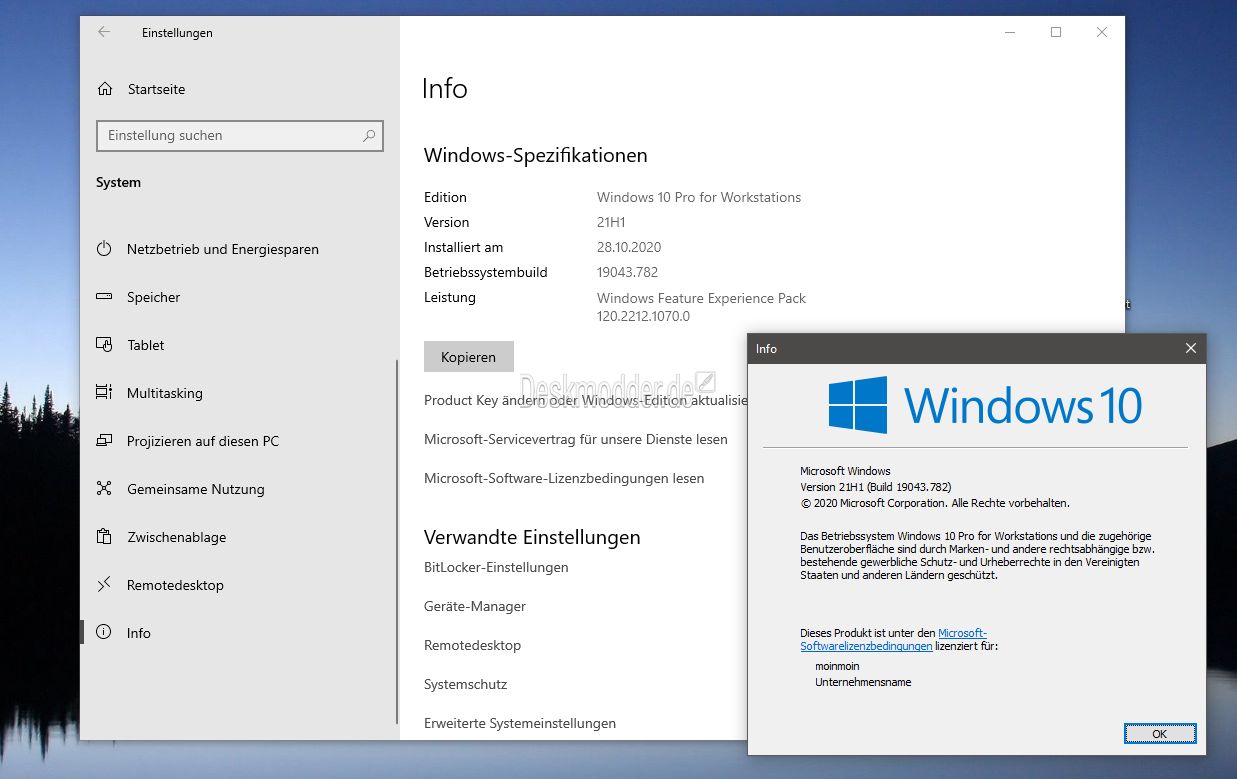1237x779 pixels.
Task: Select the Zwischenablage clipboard icon
Action: (104, 537)
